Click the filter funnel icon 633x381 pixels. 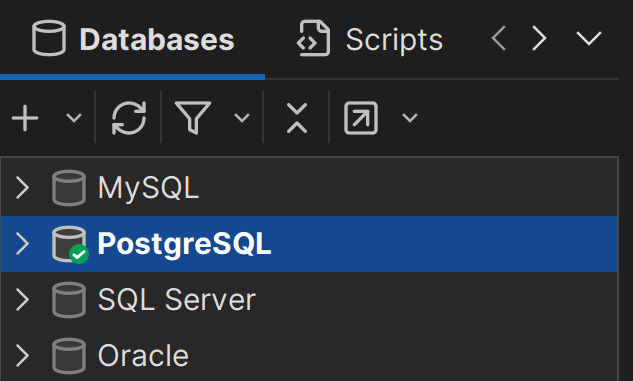pos(193,118)
